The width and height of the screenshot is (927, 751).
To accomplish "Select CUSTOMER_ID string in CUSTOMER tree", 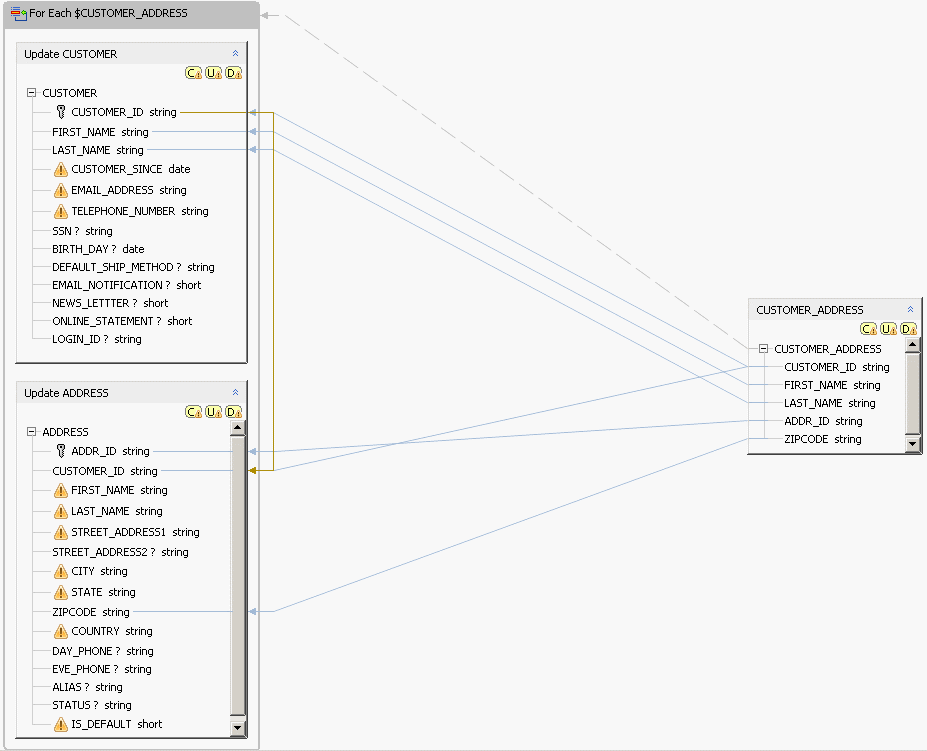I will [124, 112].
